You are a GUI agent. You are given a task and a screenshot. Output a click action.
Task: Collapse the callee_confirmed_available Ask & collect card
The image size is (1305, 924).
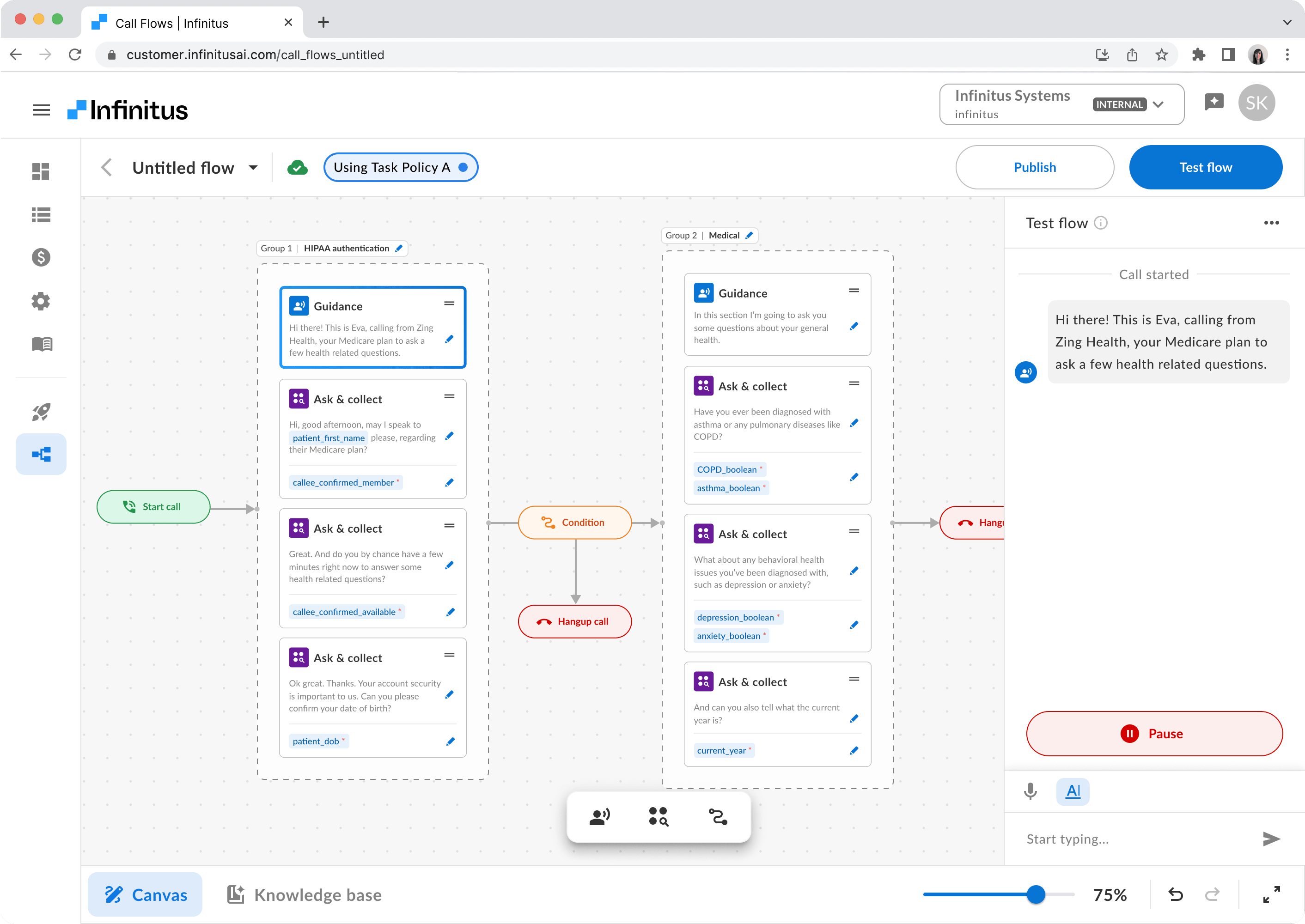coord(449,526)
